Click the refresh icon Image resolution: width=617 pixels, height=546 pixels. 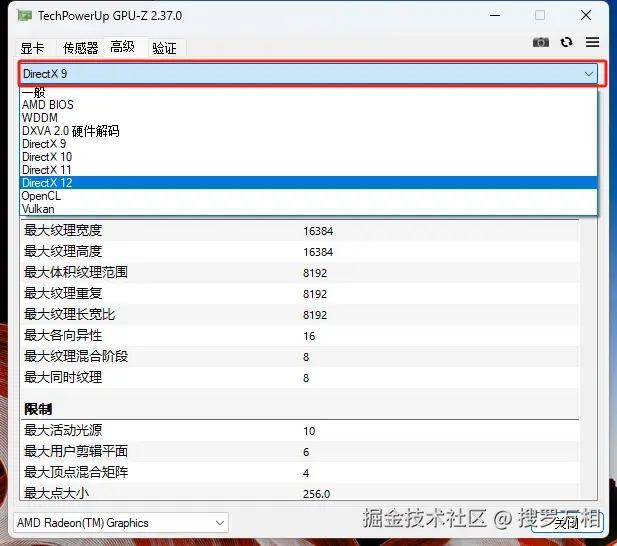point(567,42)
